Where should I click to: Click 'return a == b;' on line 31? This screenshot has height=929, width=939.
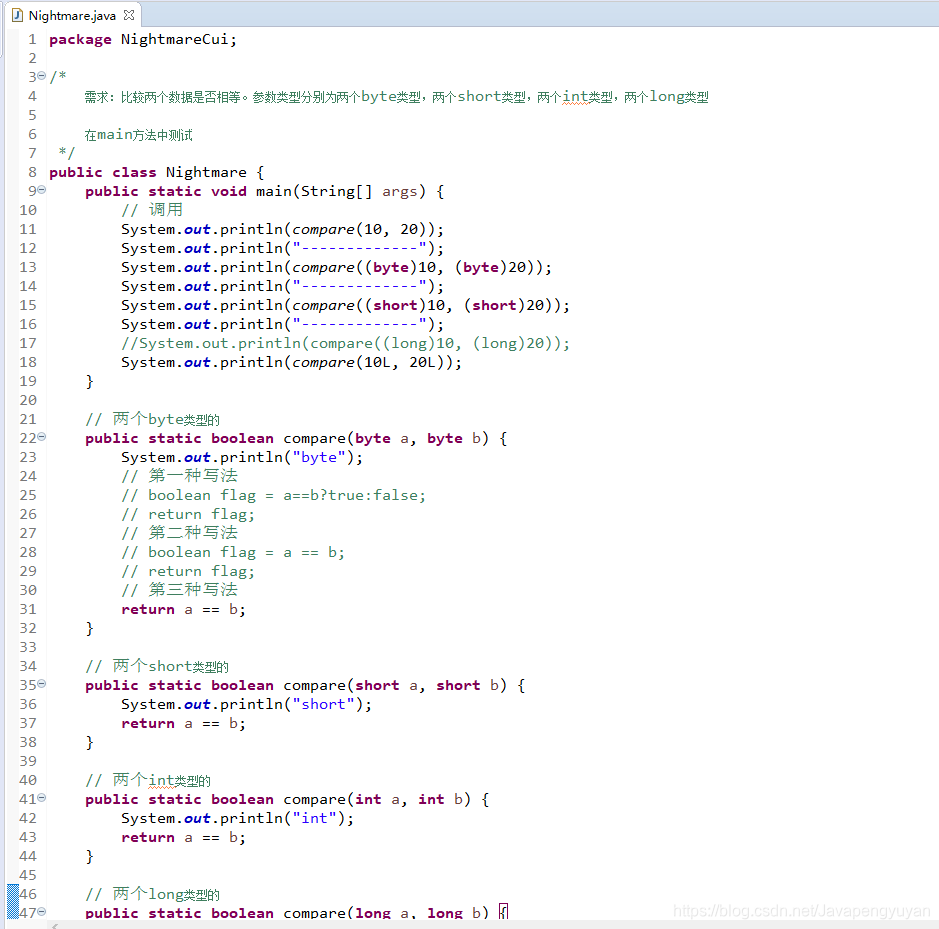pos(183,609)
